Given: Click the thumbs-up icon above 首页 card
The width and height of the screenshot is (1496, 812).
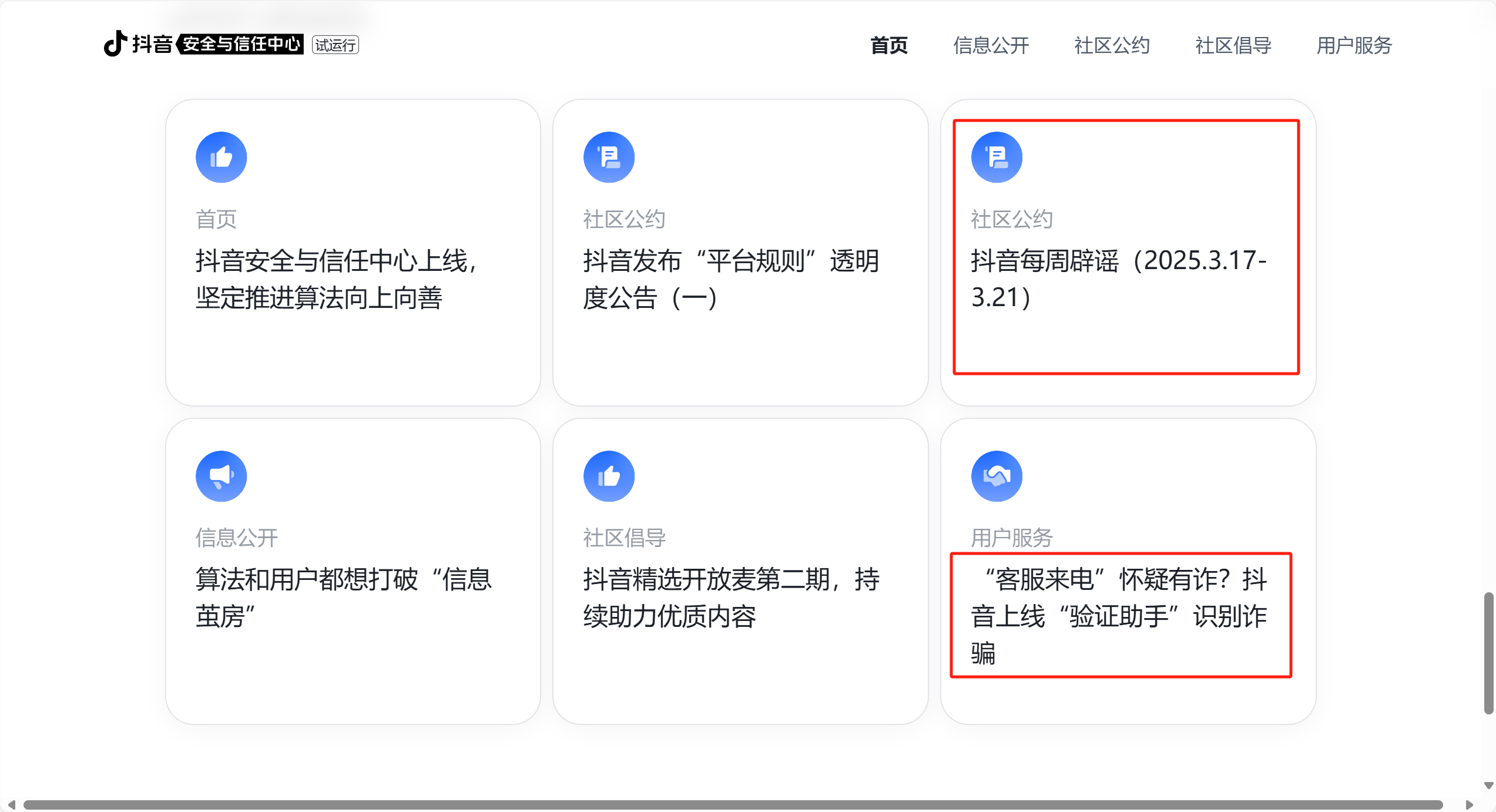Looking at the screenshot, I should point(221,157).
